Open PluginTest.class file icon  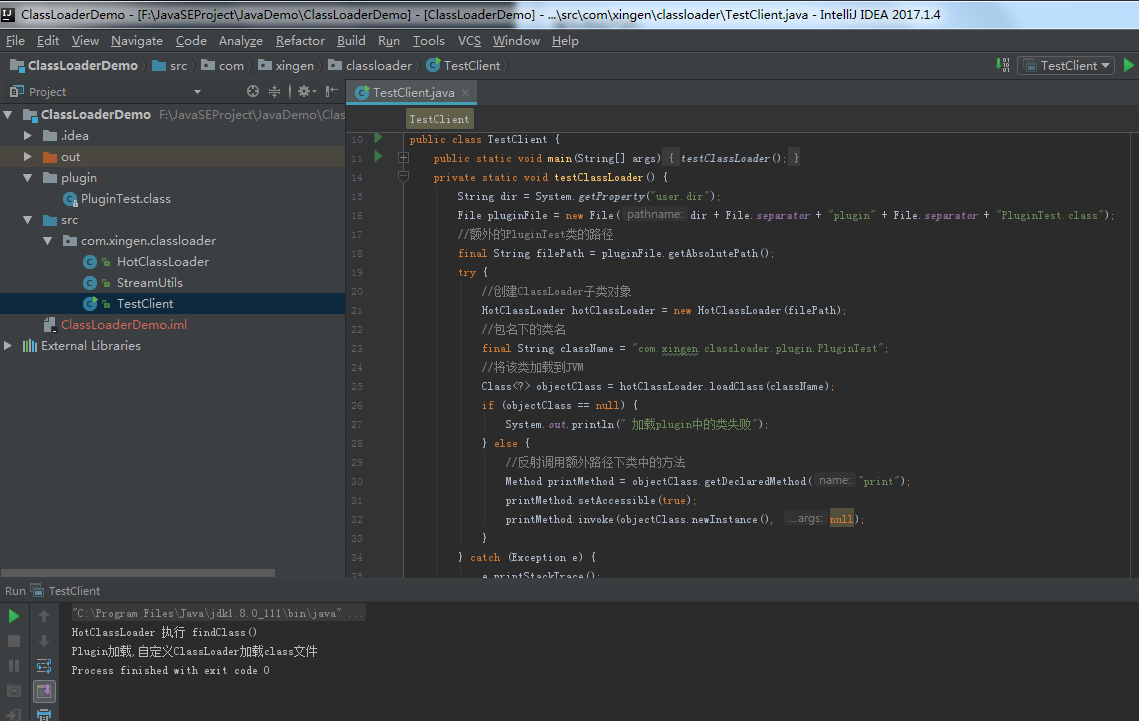(70, 199)
